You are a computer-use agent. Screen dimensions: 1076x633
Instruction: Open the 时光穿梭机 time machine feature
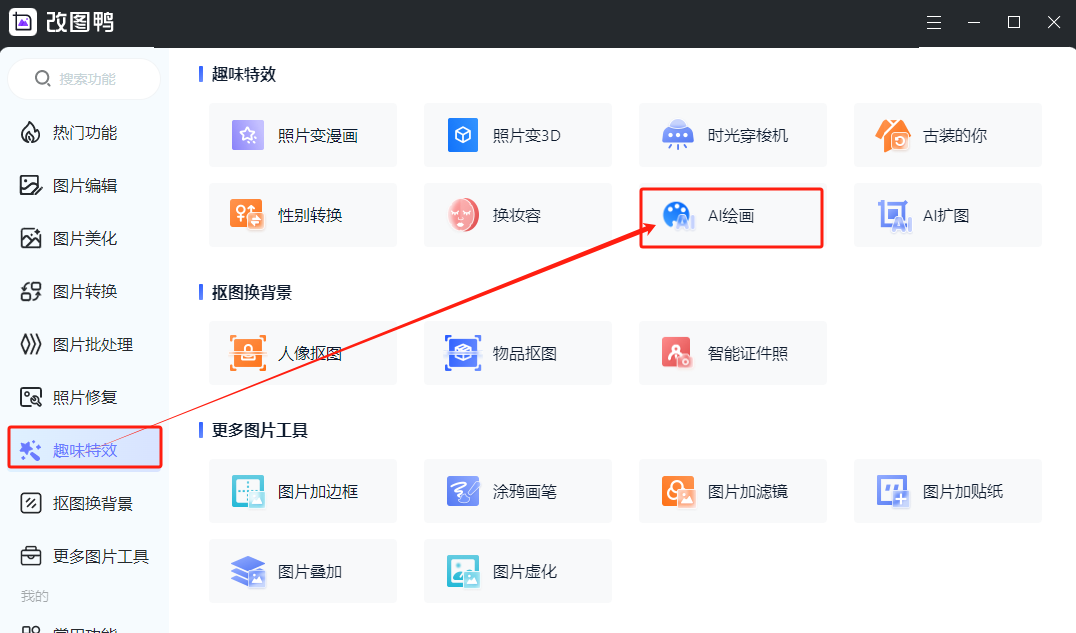point(732,135)
